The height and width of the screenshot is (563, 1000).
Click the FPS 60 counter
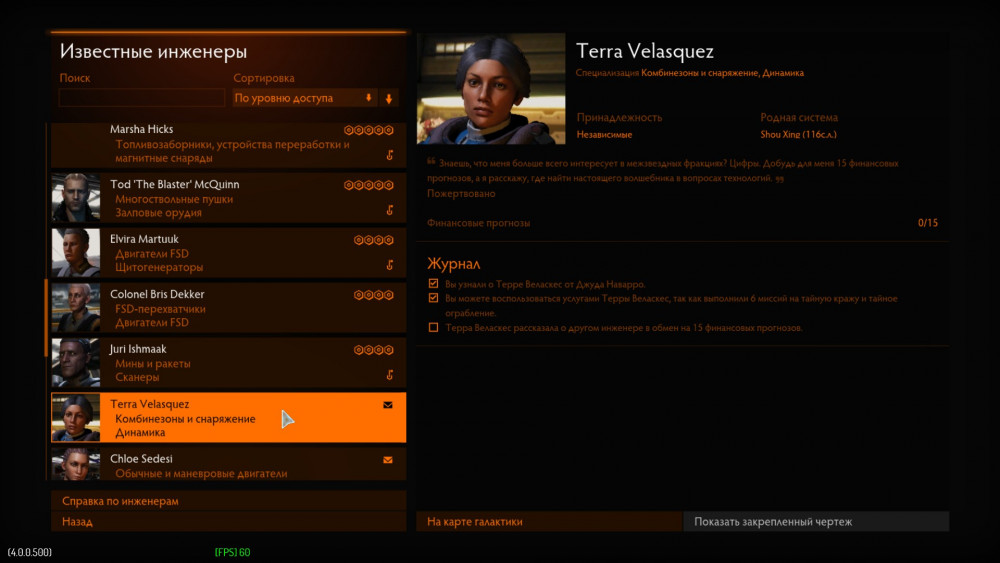[232, 552]
